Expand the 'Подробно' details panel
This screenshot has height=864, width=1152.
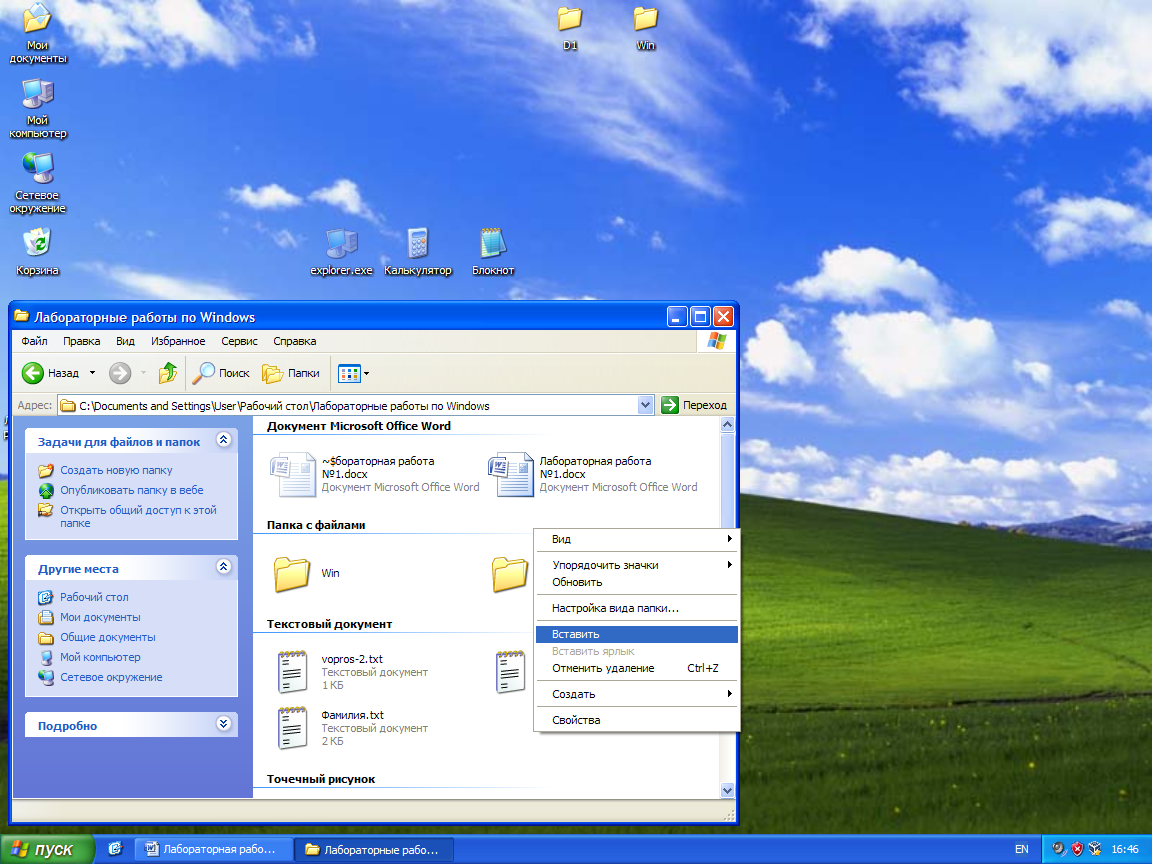pyautogui.click(x=223, y=724)
